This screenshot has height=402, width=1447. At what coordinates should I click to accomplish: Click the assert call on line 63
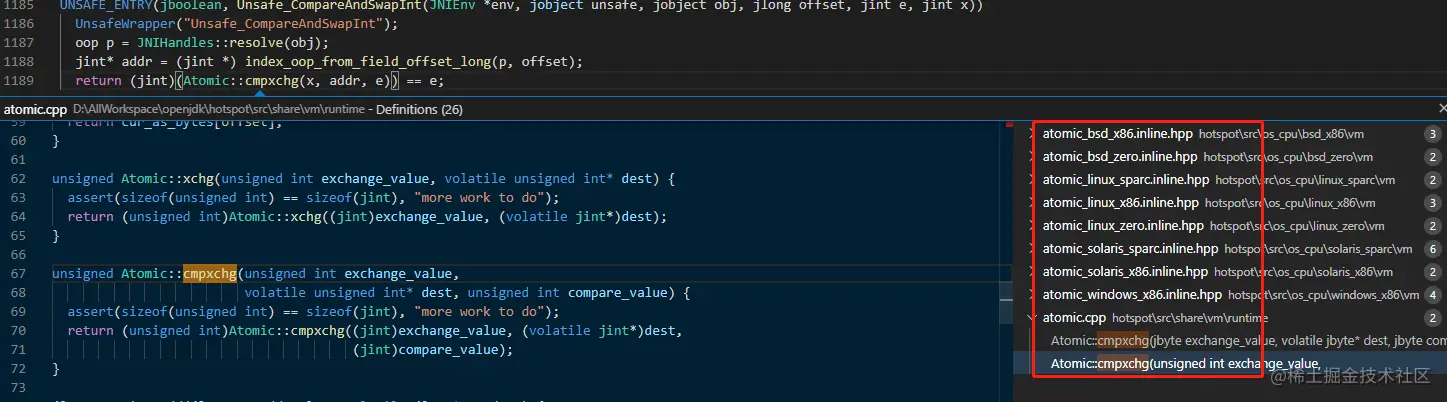pos(90,197)
